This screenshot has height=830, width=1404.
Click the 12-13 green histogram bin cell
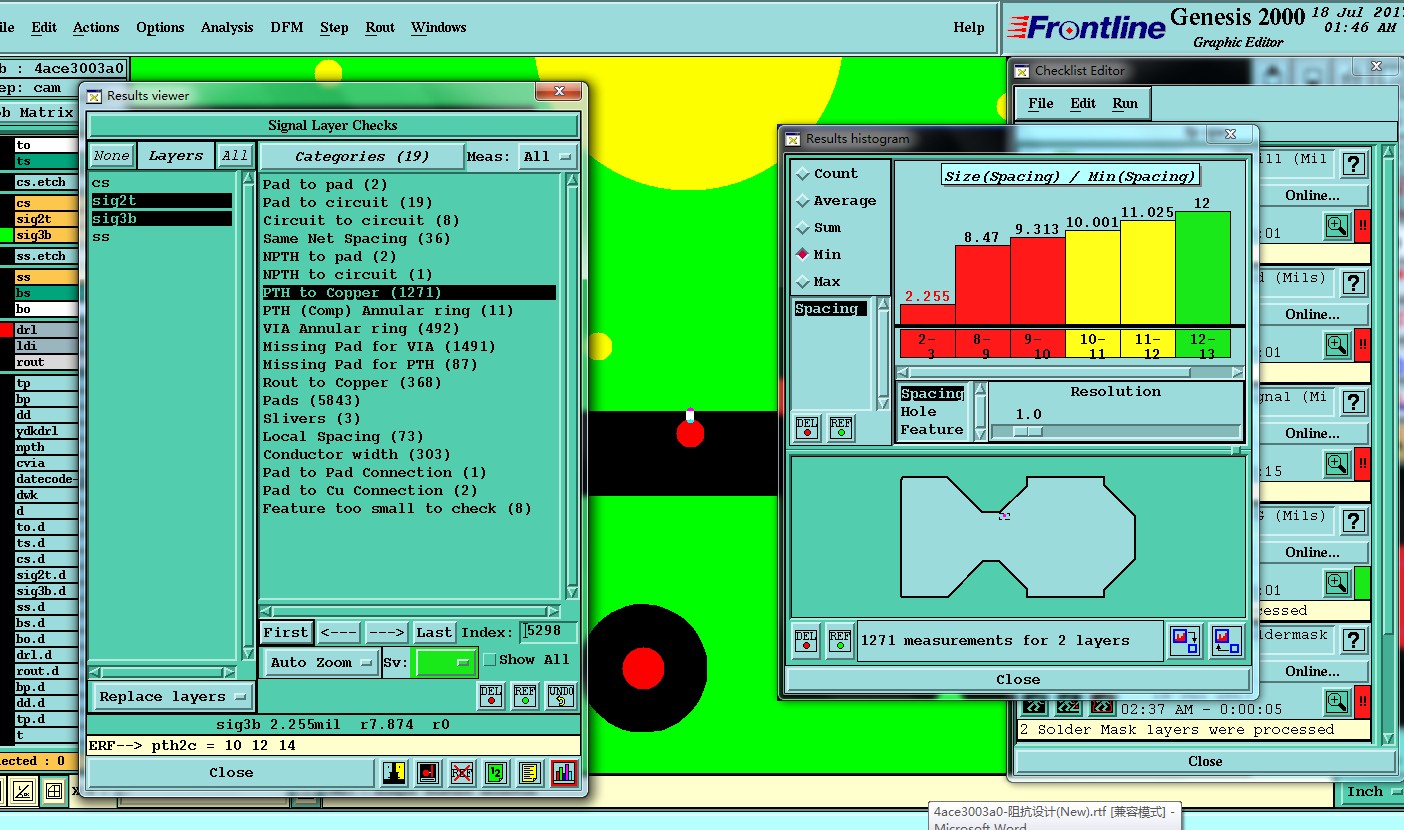[x=1202, y=344]
